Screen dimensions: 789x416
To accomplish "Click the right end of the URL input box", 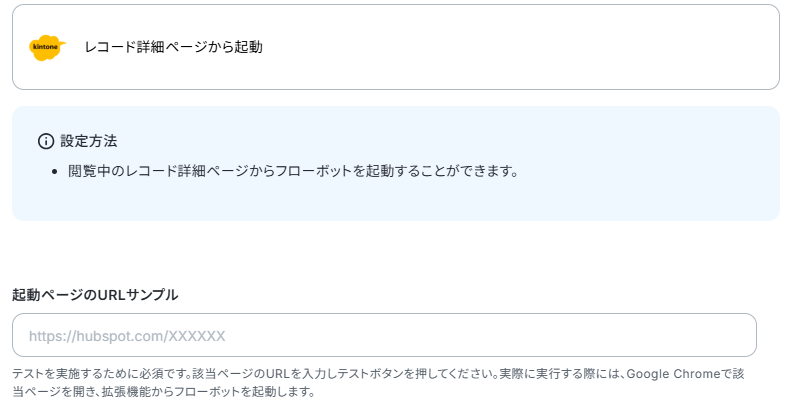I will point(740,336).
